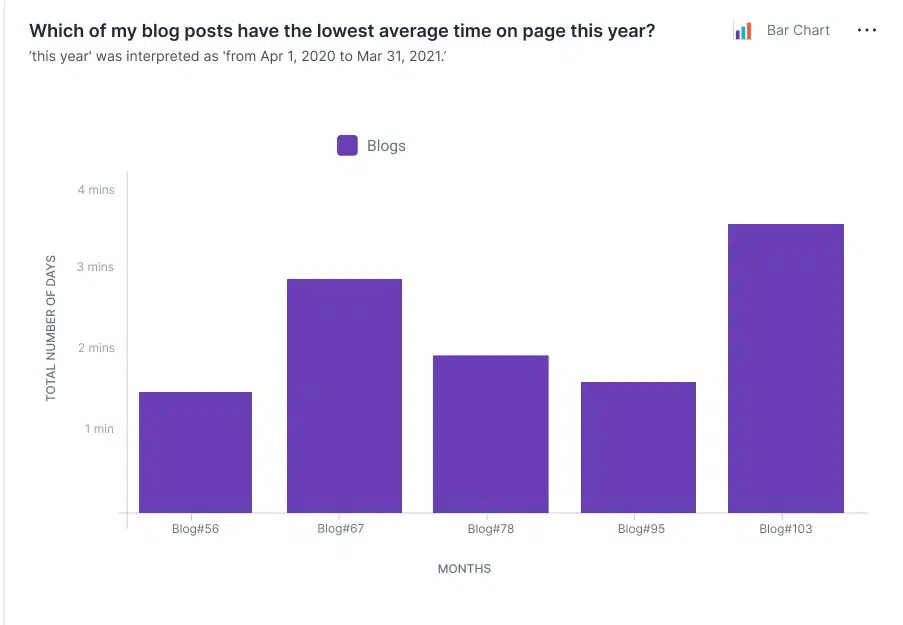Open the Bar Chart type selector label

[798, 31]
